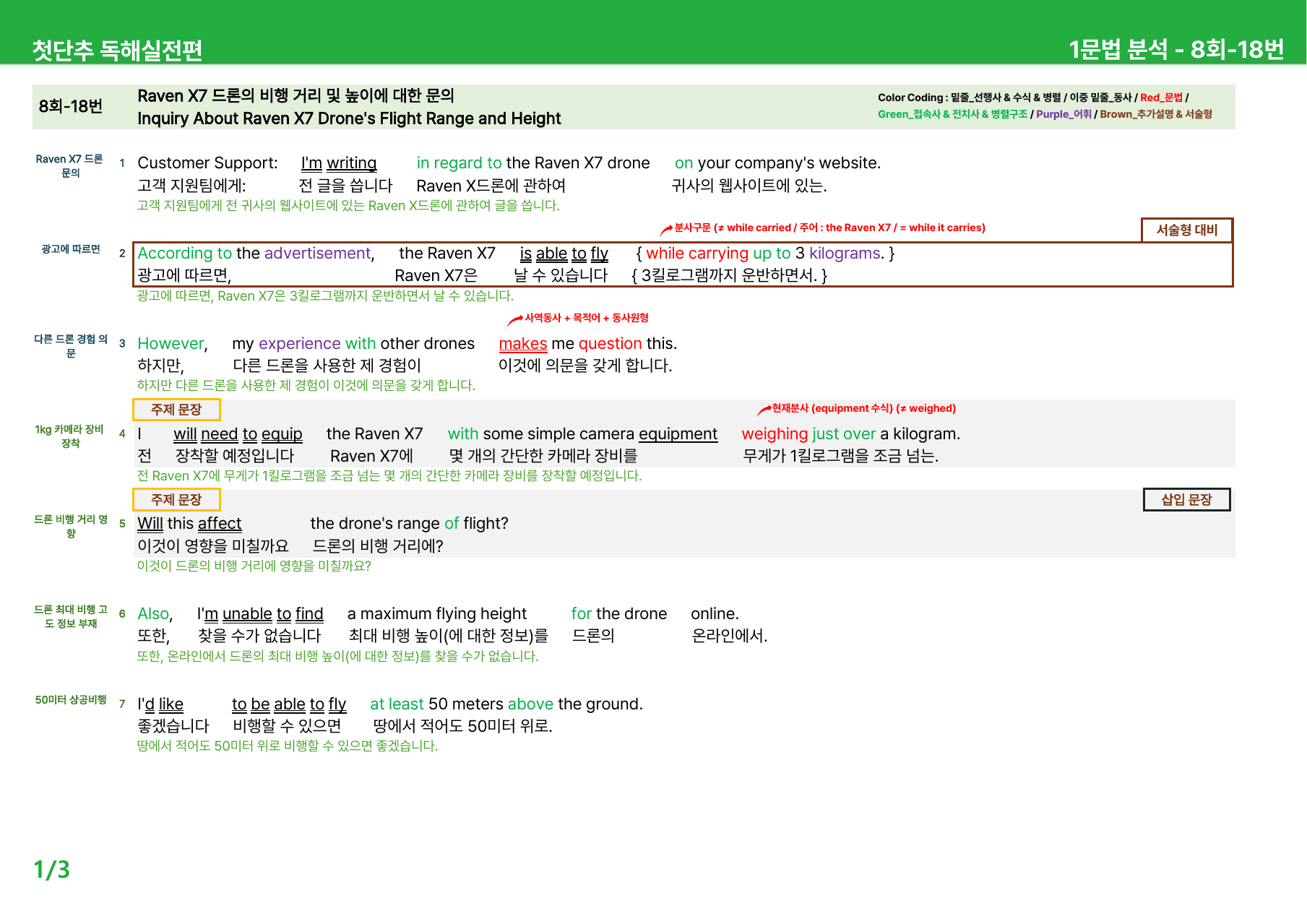Click sentence number '7' marker

pyautogui.click(x=122, y=704)
